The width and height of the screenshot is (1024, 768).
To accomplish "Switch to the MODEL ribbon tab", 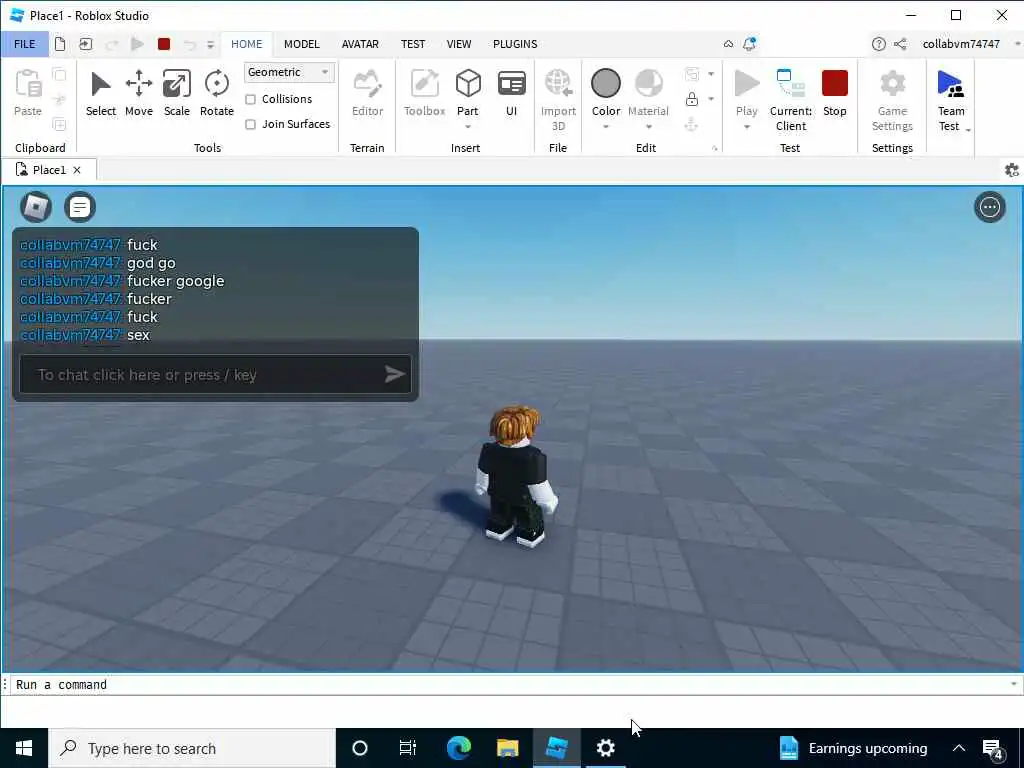I will 302,44.
